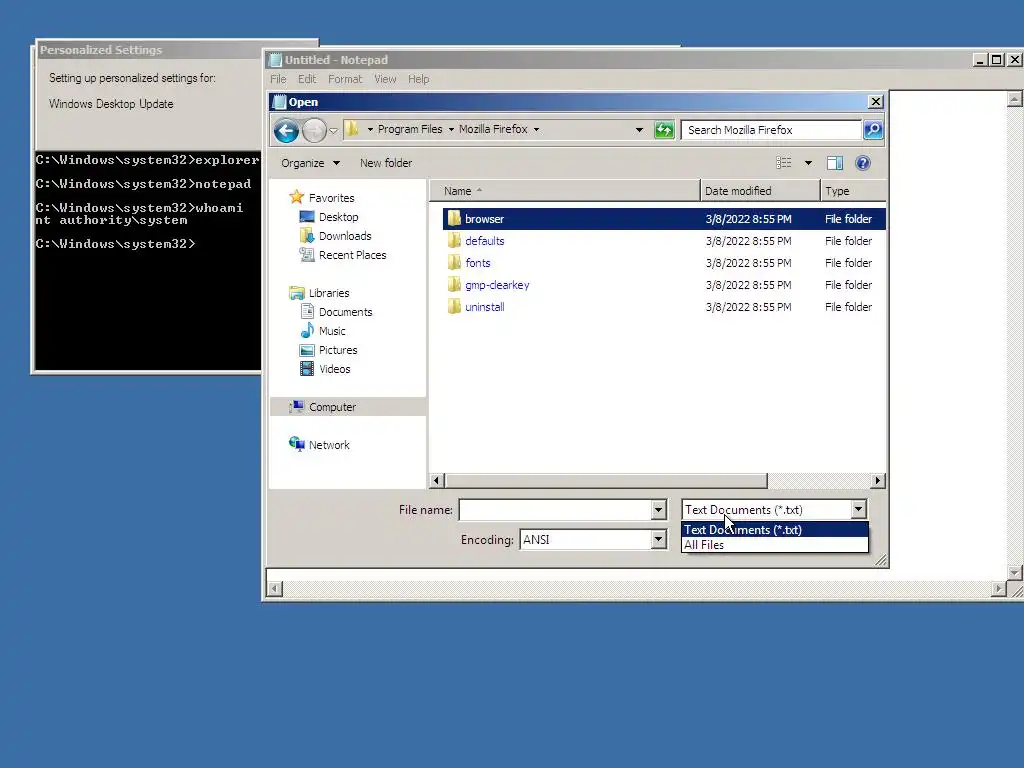Click Mozilla Firefox in address breadcrumb

click(493, 129)
